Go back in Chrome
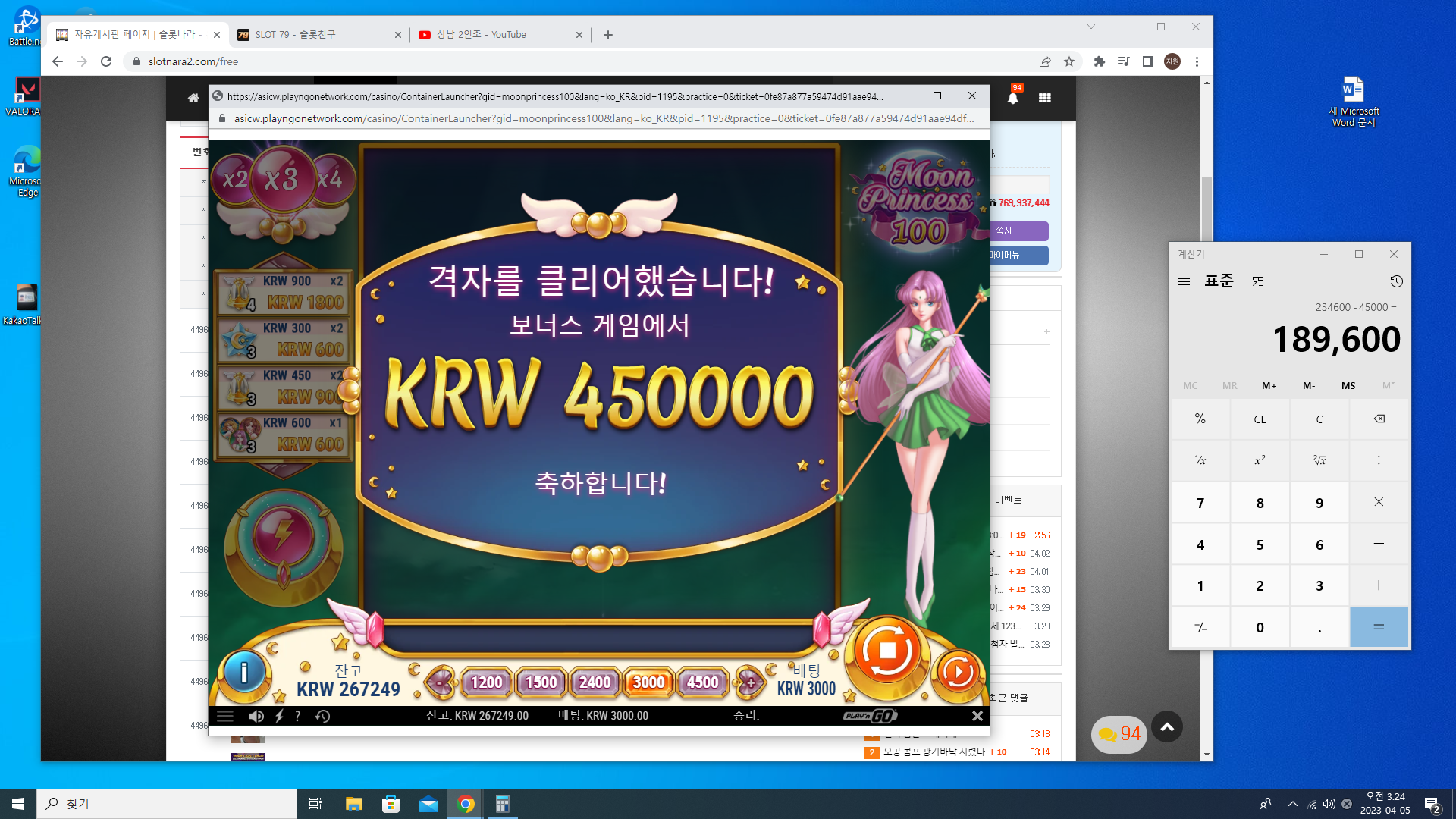 (58, 61)
